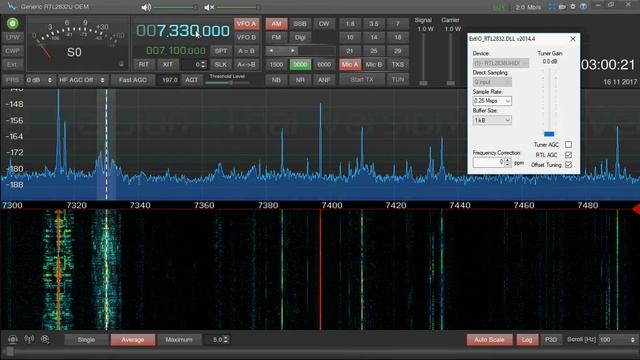Click the blue info icon in title bar
640x360 pixels.
(583, 7)
